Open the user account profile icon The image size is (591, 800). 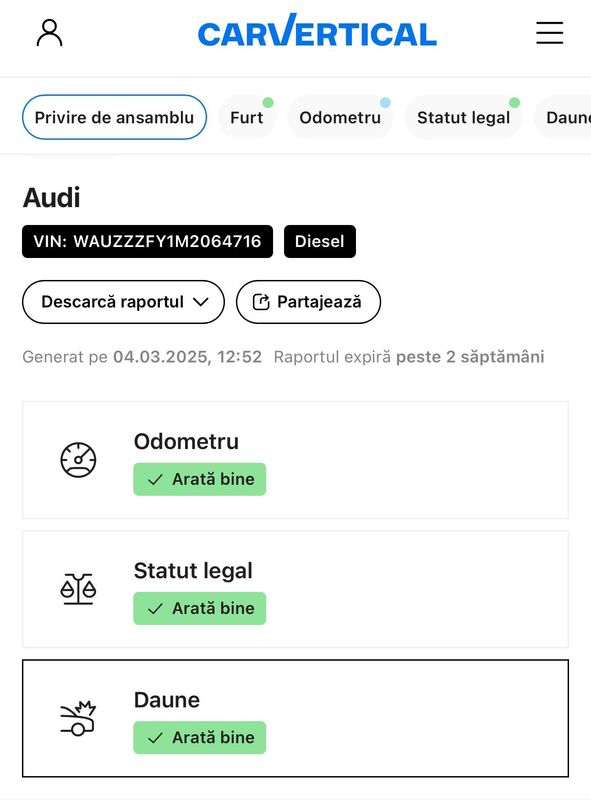point(50,33)
